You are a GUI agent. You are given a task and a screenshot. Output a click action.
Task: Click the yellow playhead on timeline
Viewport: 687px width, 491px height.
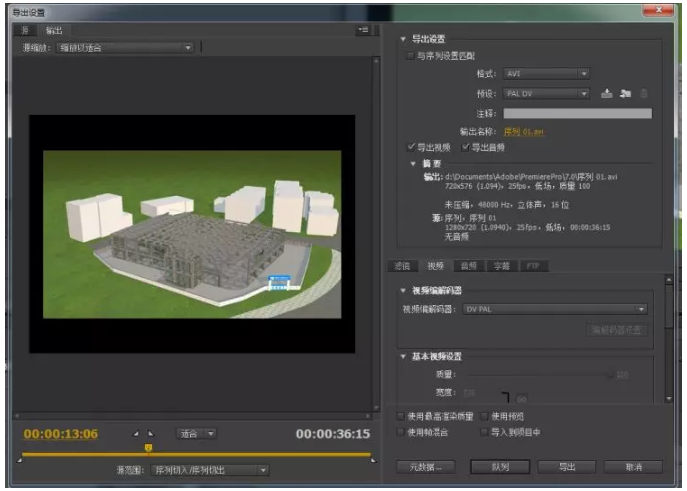[148, 447]
